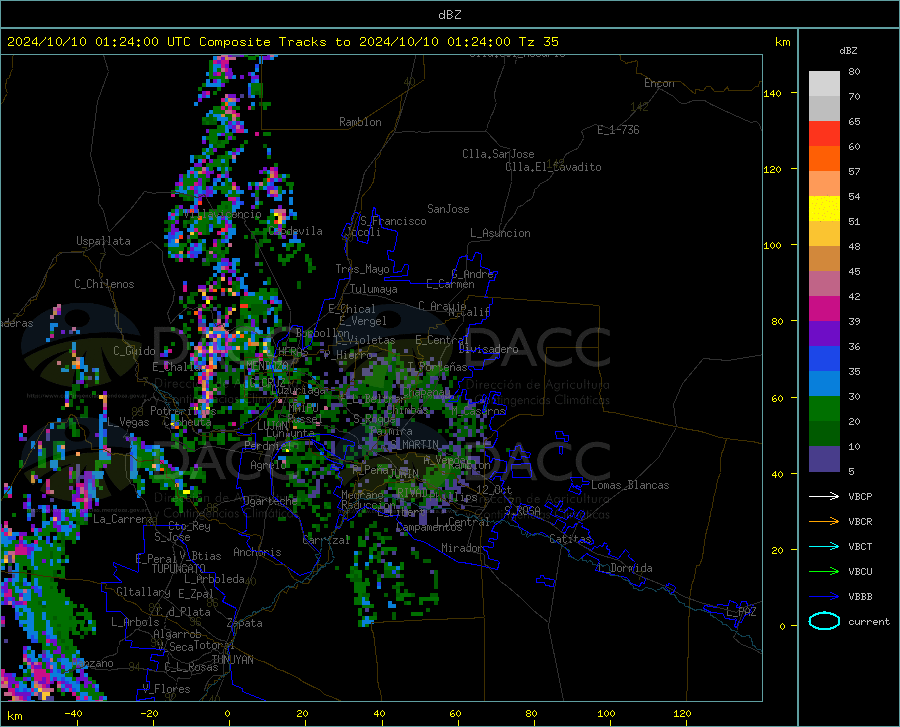Click the C_Chilenos map label
This screenshot has width=900, height=727.
pos(104,284)
